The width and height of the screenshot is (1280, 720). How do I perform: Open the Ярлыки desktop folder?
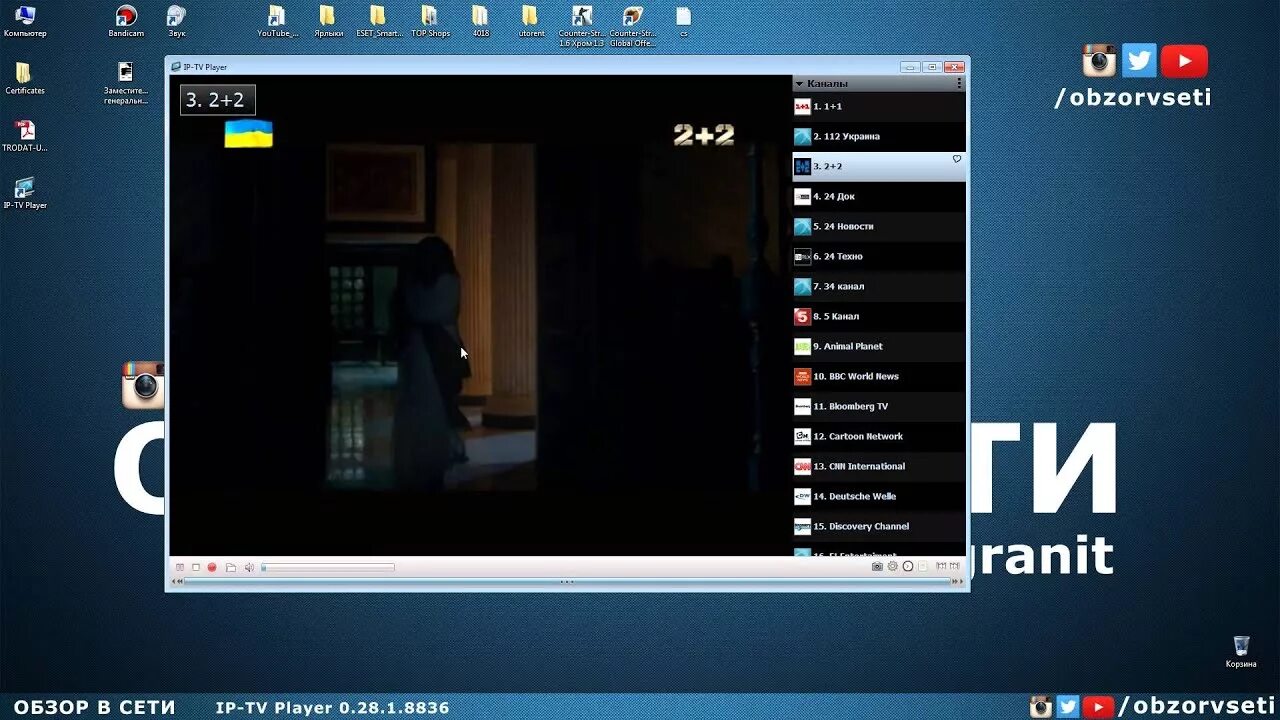[x=328, y=21]
